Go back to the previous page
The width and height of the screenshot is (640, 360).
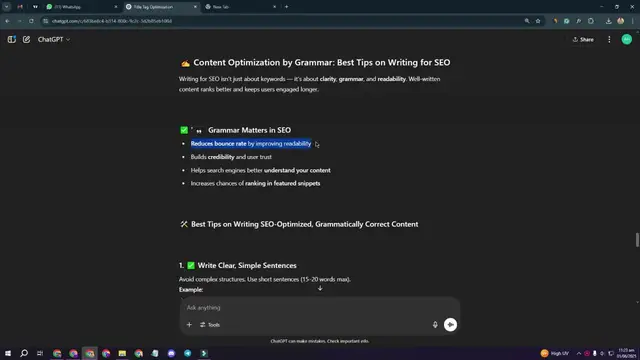click(x=7, y=21)
